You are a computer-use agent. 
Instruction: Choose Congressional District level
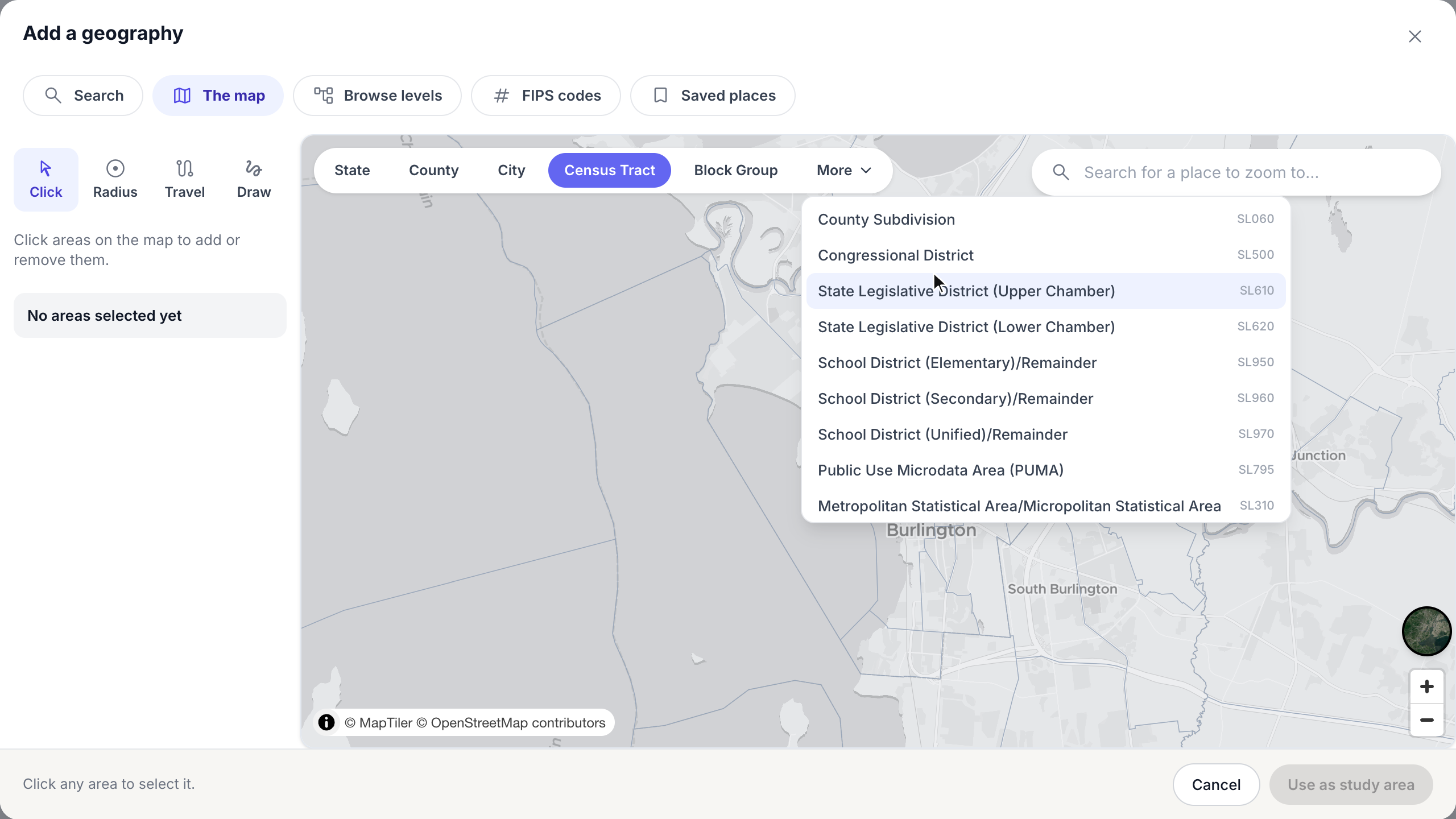pos(1046,255)
